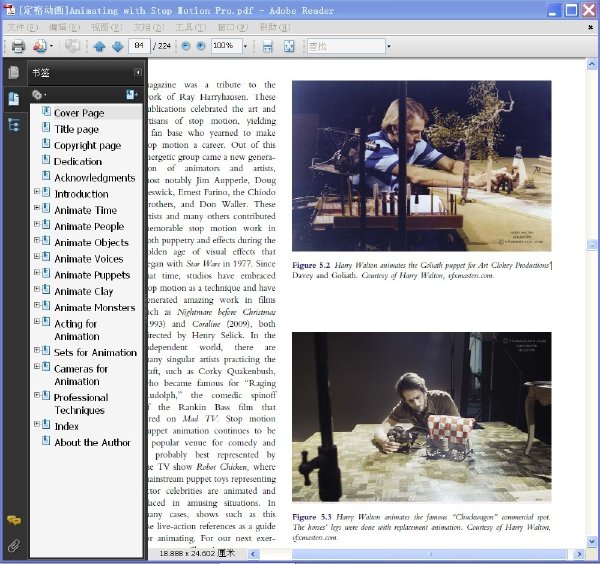Viewport: 600px width, 564px height.
Task: Expand the Introduction bookmark
Action: point(37,191)
